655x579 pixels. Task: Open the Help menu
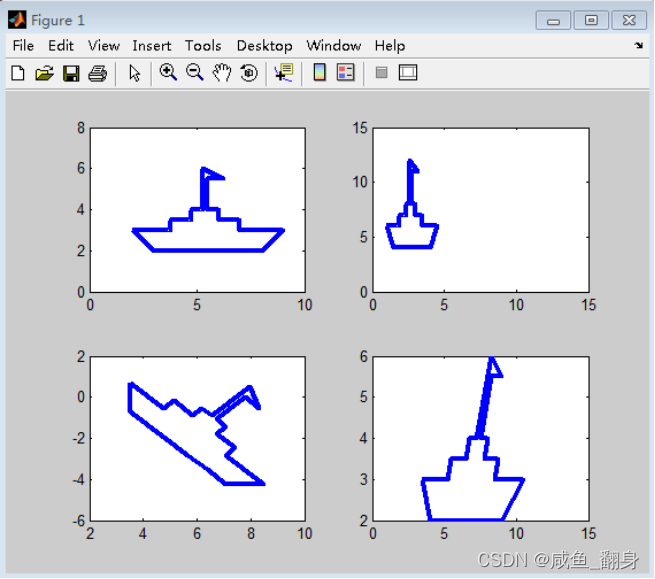[x=390, y=45]
